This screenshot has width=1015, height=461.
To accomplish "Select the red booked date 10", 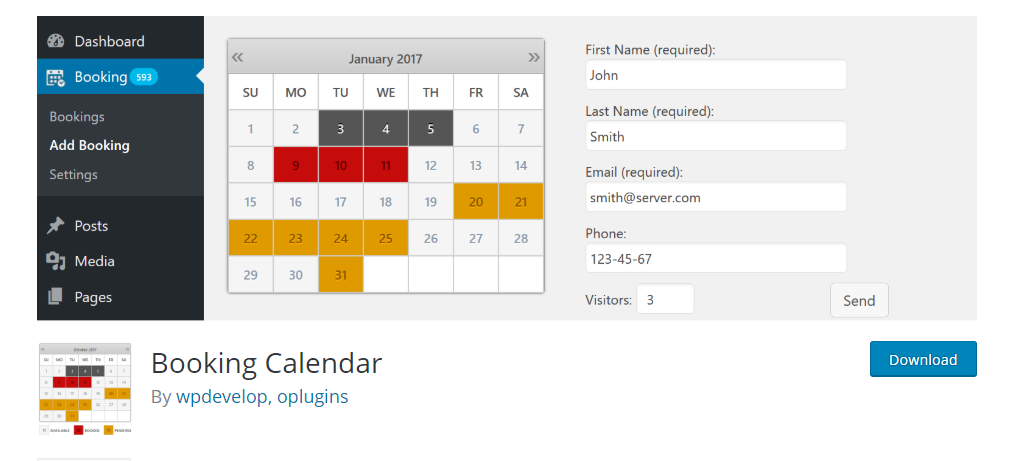I will 341,165.
